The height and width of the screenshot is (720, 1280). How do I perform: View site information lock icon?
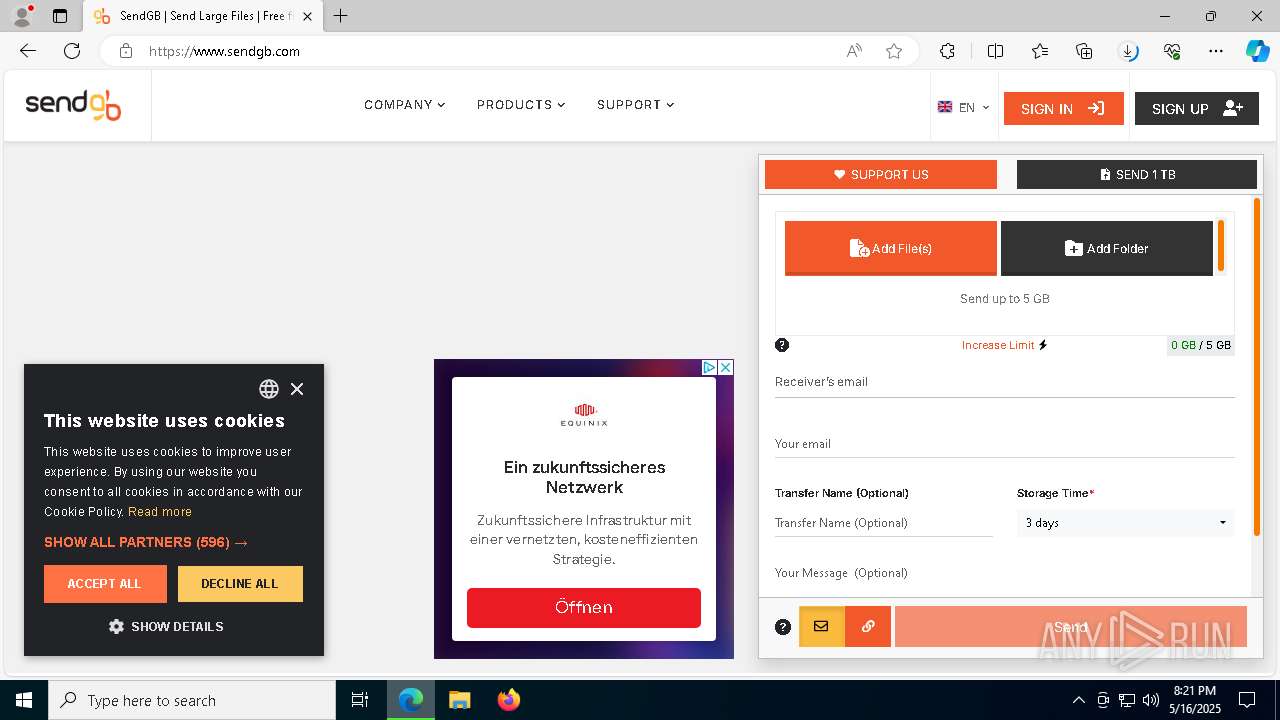(x=126, y=51)
